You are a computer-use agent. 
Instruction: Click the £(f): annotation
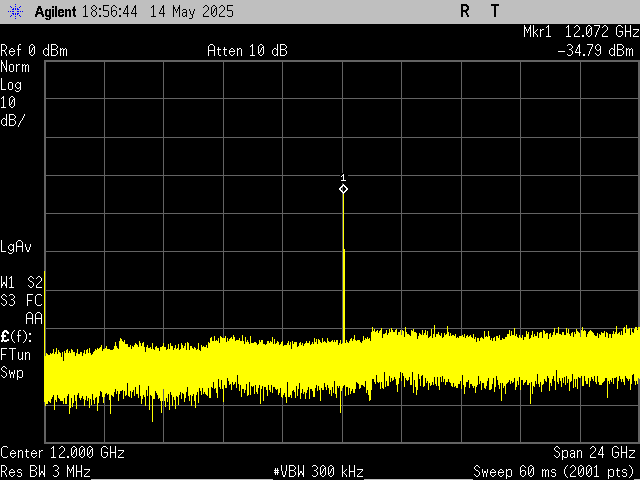coord(16,337)
